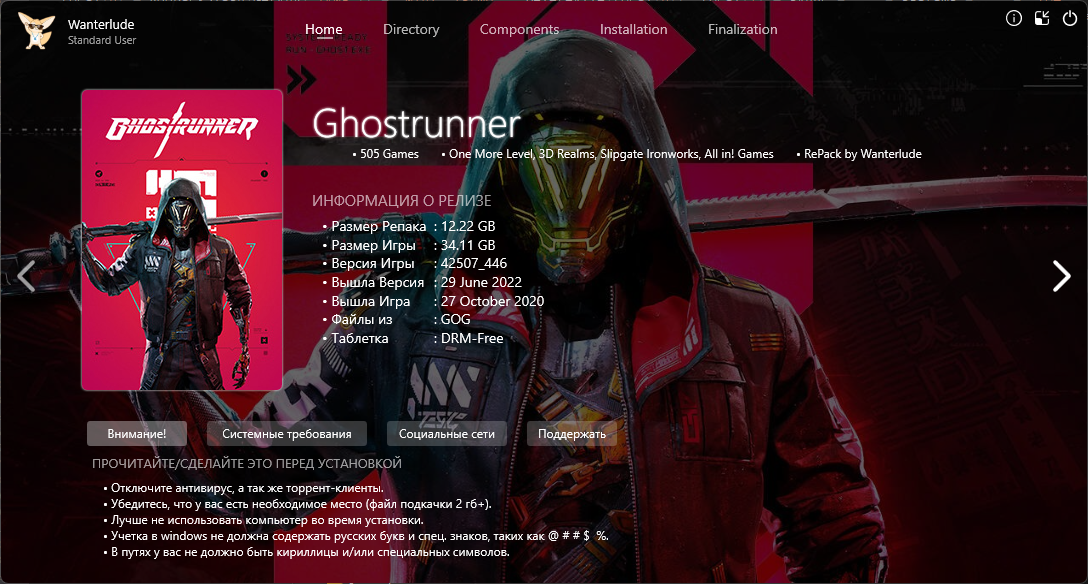Show Системные требования section
This screenshot has height=584, width=1088.
pos(286,433)
